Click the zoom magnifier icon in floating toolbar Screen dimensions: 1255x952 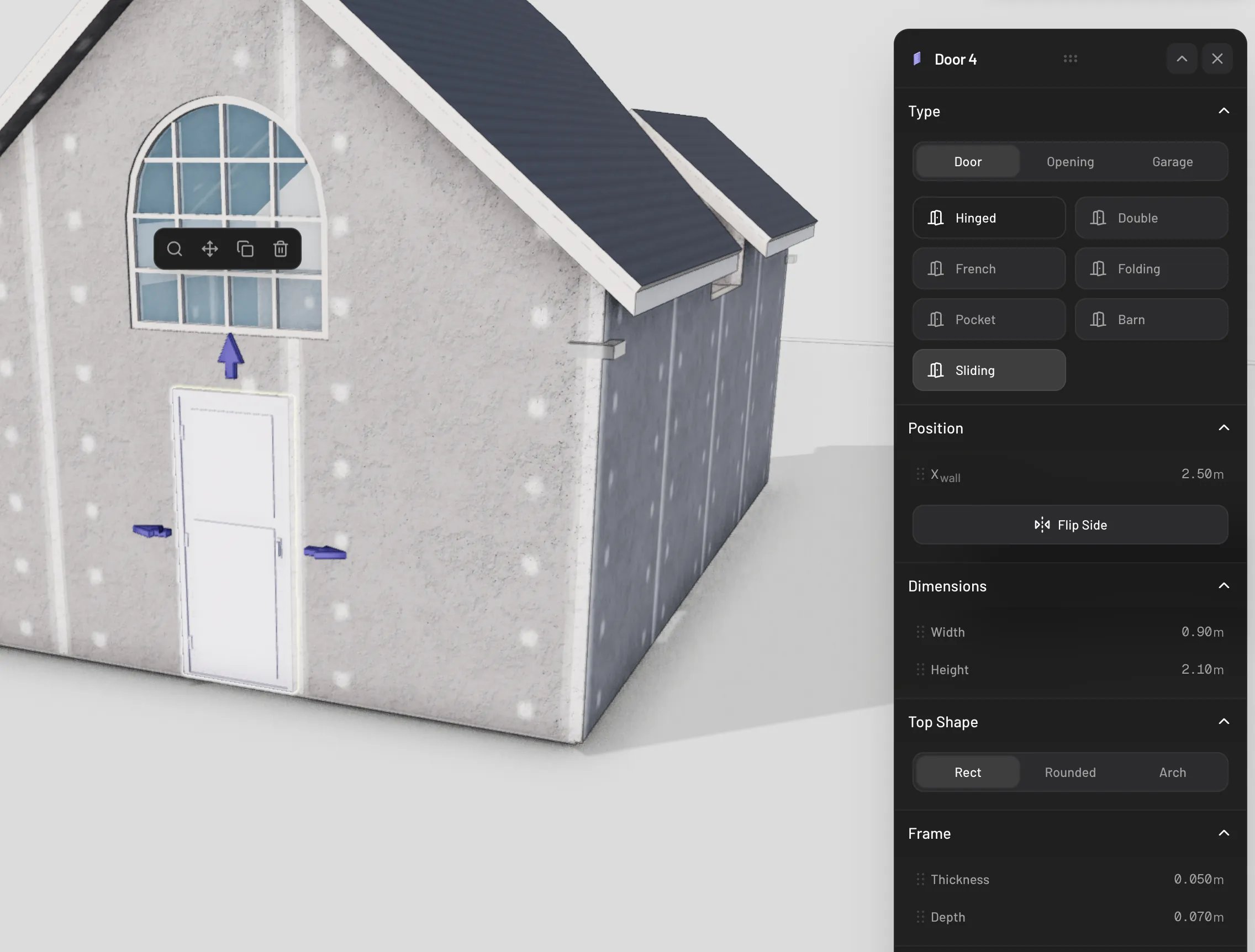(174, 249)
